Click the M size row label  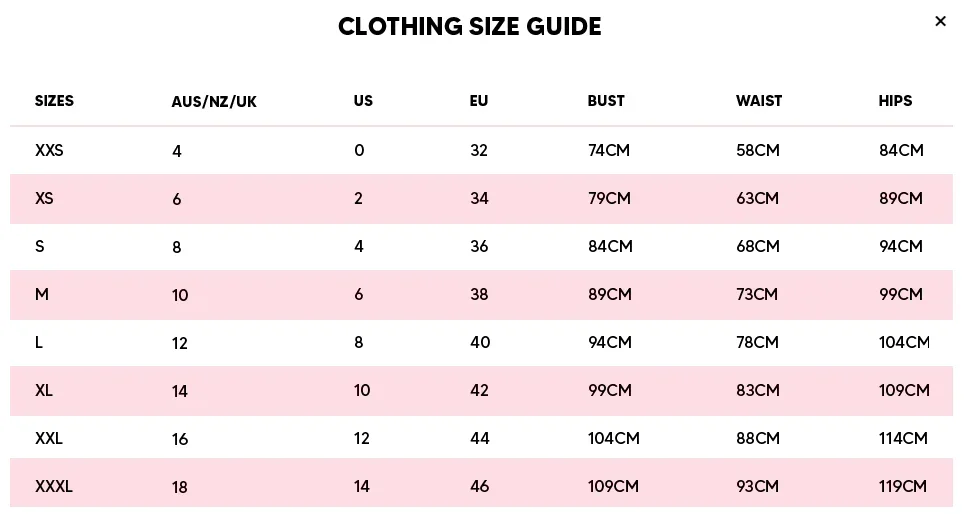42,294
